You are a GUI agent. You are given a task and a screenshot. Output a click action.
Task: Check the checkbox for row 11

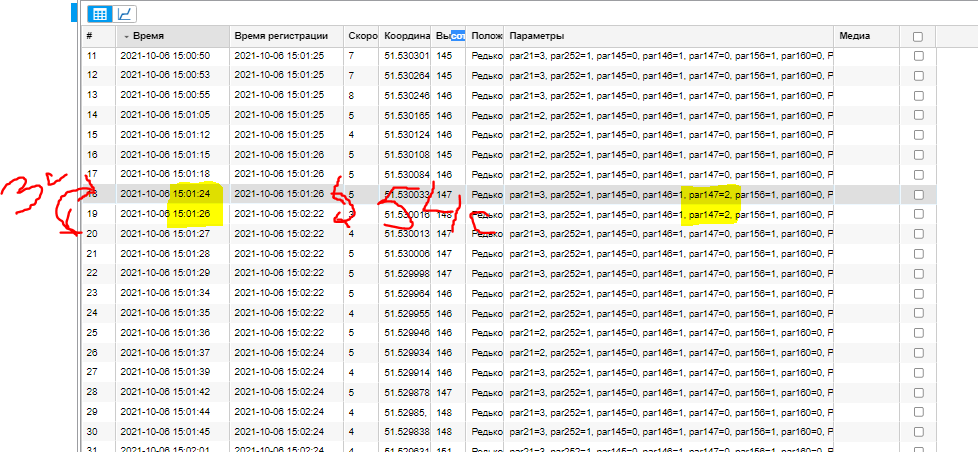point(918,56)
